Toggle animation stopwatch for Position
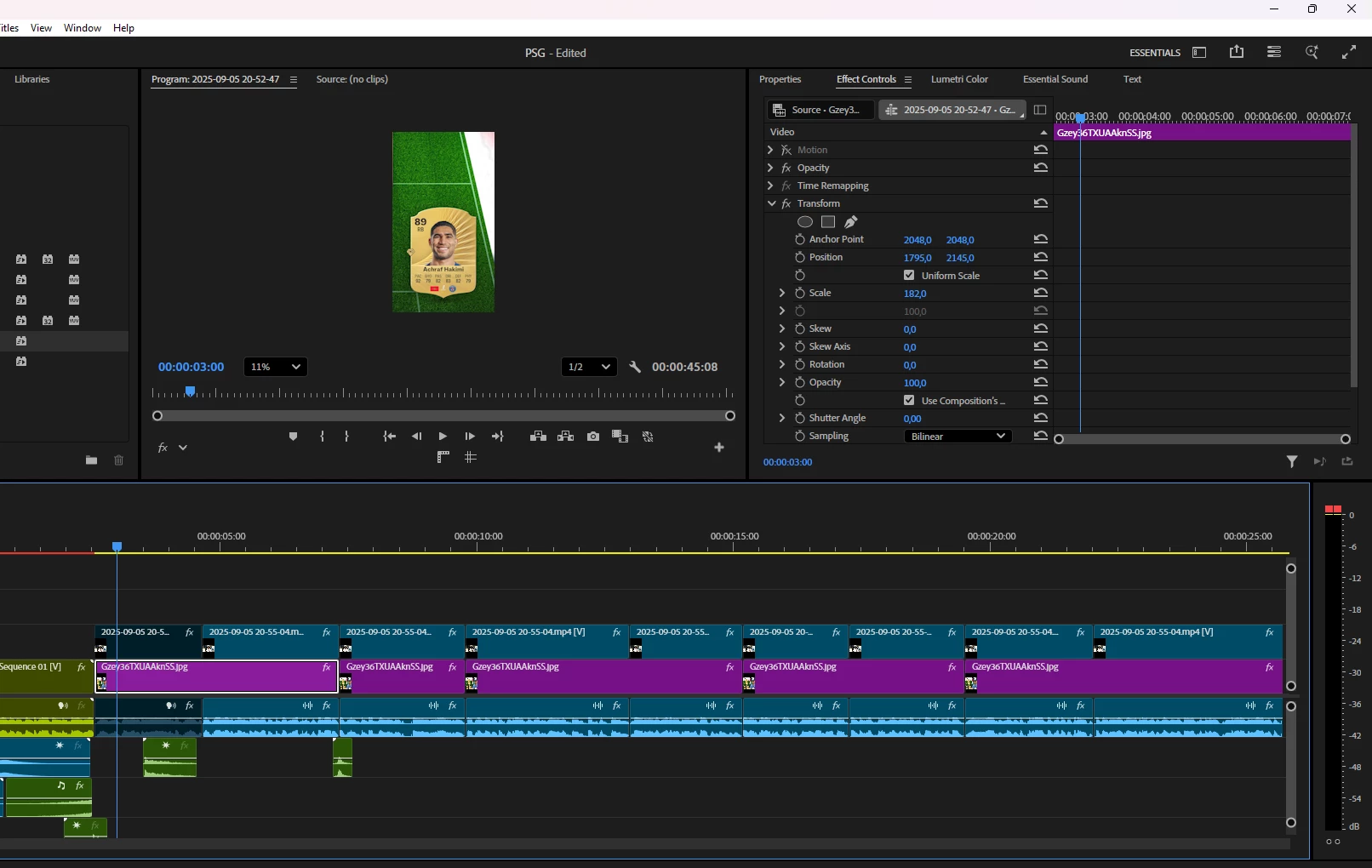This screenshot has height=868, width=1372. (x=800, y=257)
